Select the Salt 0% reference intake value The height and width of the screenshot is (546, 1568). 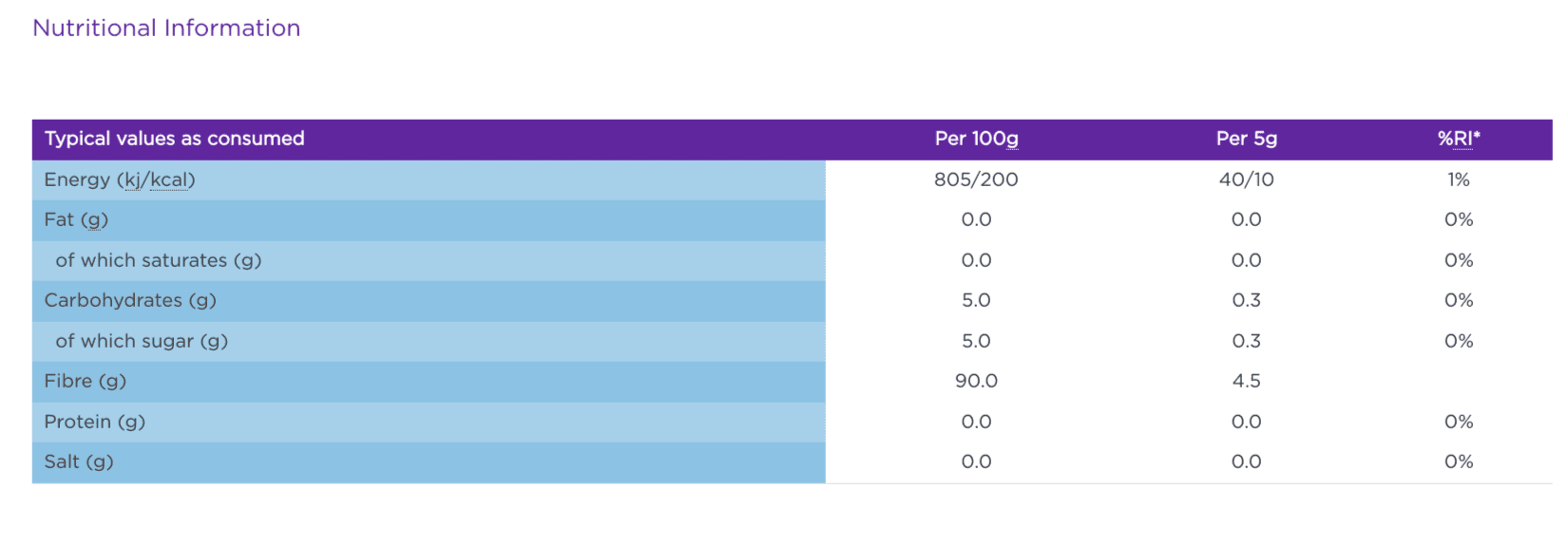(1458, 461)
